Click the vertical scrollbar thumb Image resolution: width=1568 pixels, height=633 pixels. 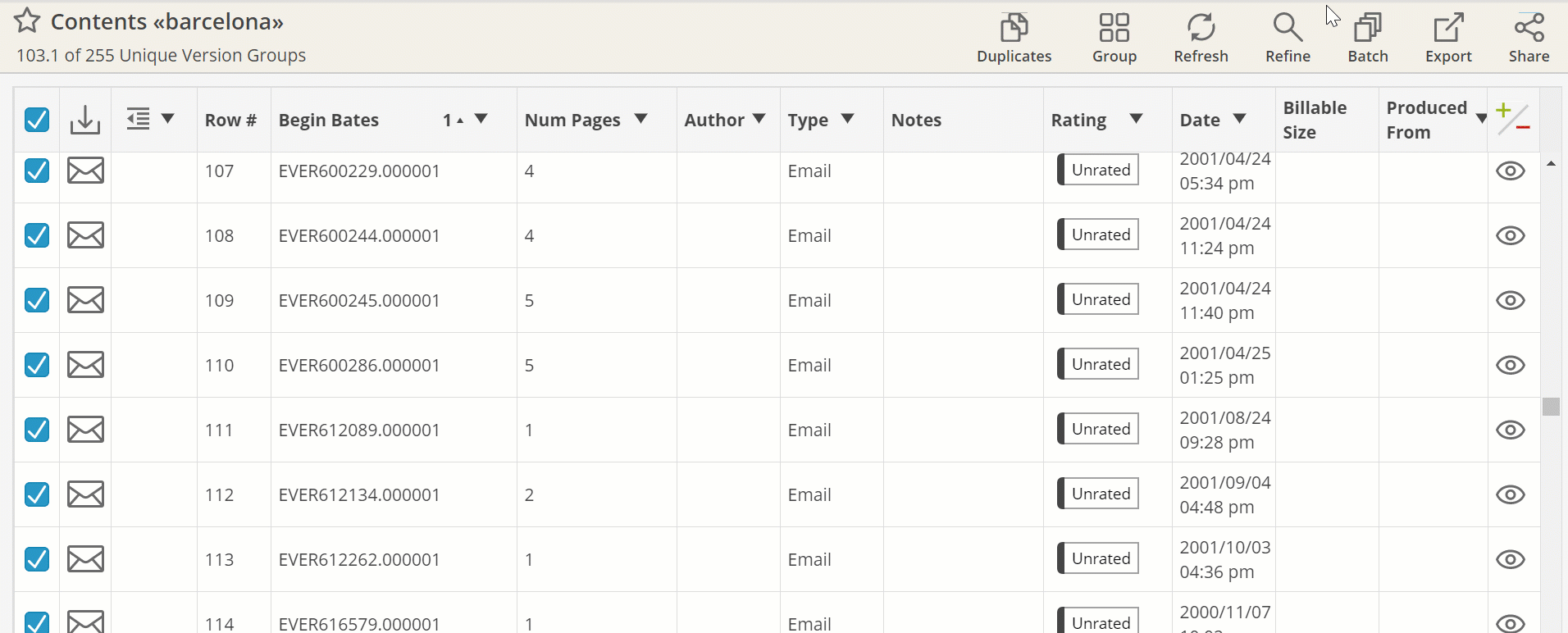click(1551, 407)
